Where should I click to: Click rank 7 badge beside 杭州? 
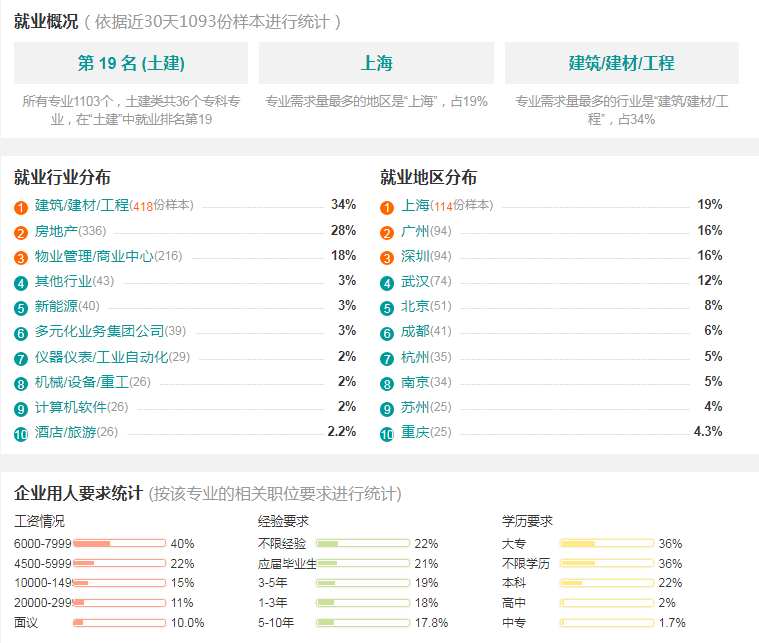[x=387, y=359]
